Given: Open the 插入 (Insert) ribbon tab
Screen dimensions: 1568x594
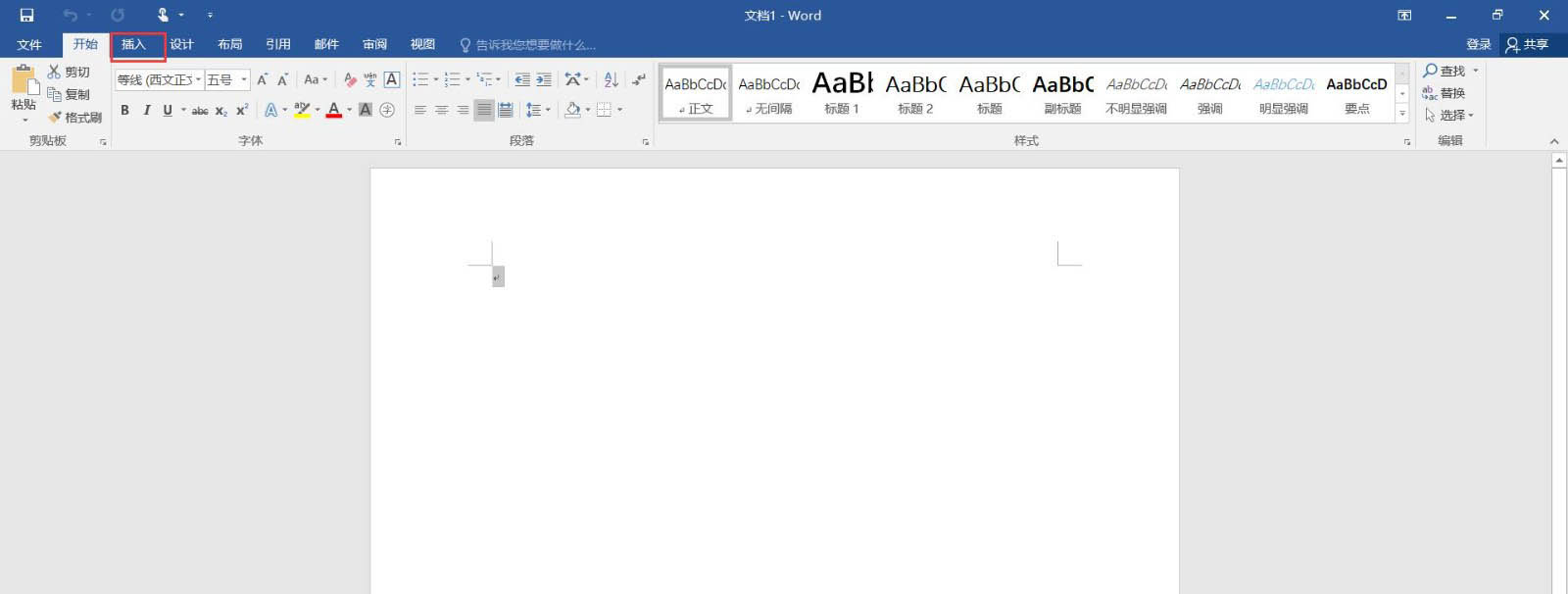Looking at the screenshot, I should 133,44.
